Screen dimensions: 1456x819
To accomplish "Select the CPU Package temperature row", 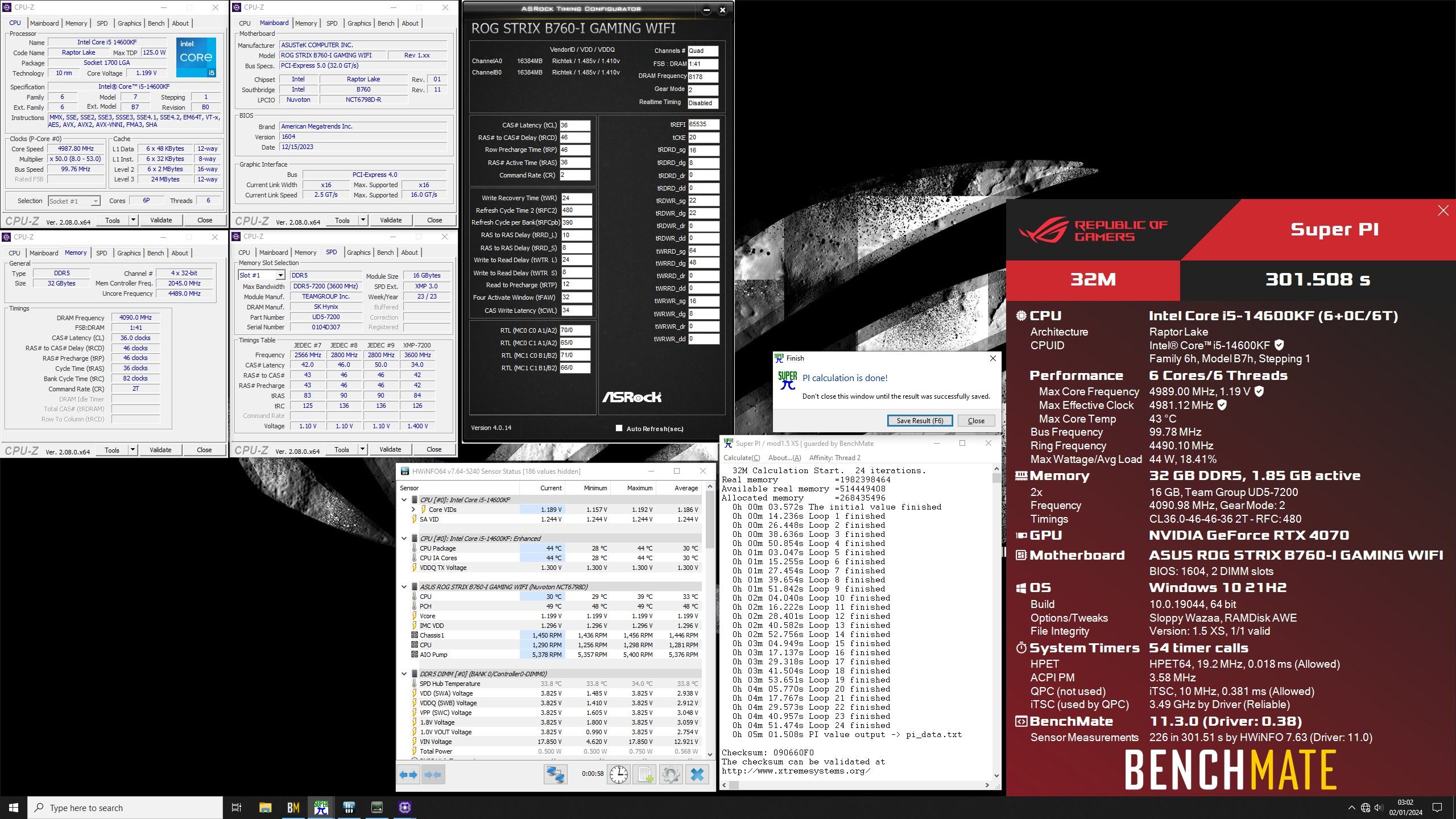I will pyautogui.click(x=549, y=548).
